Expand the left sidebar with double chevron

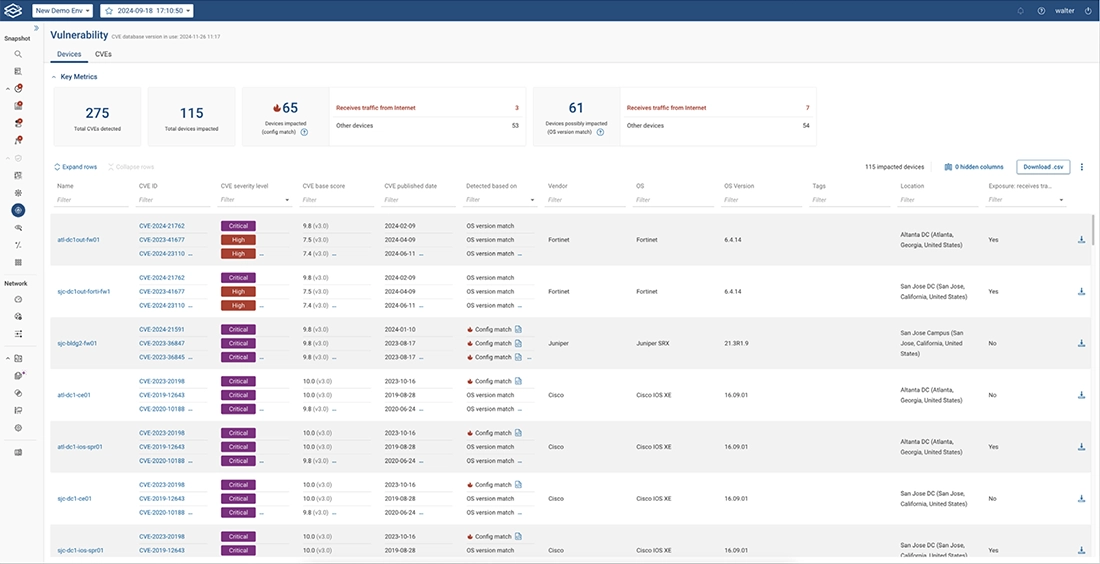click(36, 28)
